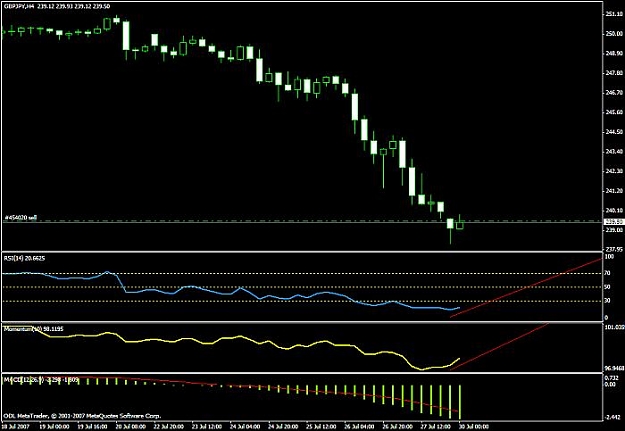Select the #454020 sell order label
This screenshot has width=625, height=431.
pos(20,218)
